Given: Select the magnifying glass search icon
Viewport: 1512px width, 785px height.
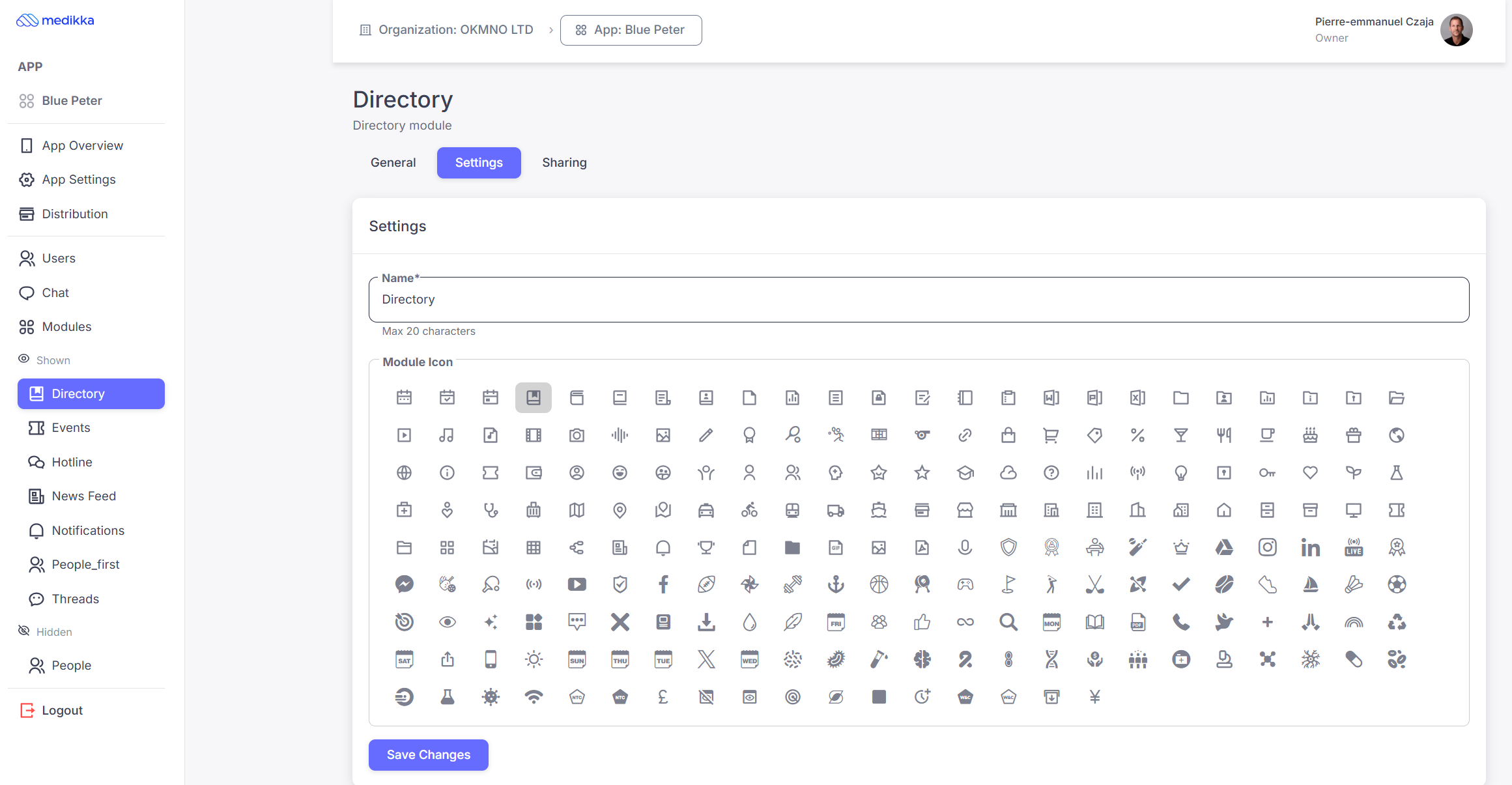Looking at the screenshot, I should [x=1008, y=622].
